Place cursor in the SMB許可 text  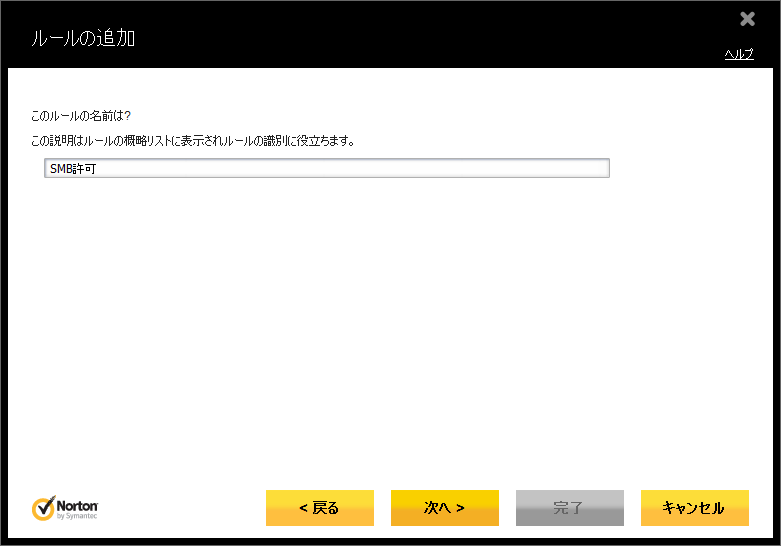click(x=72, y=169)
